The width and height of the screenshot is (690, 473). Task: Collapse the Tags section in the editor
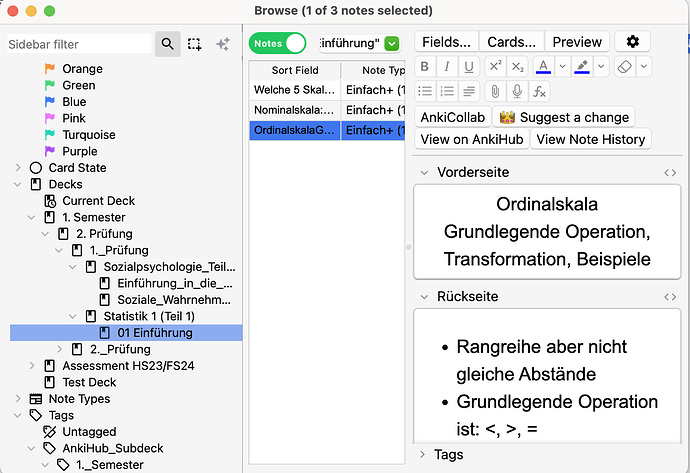[x=422, y=455]
